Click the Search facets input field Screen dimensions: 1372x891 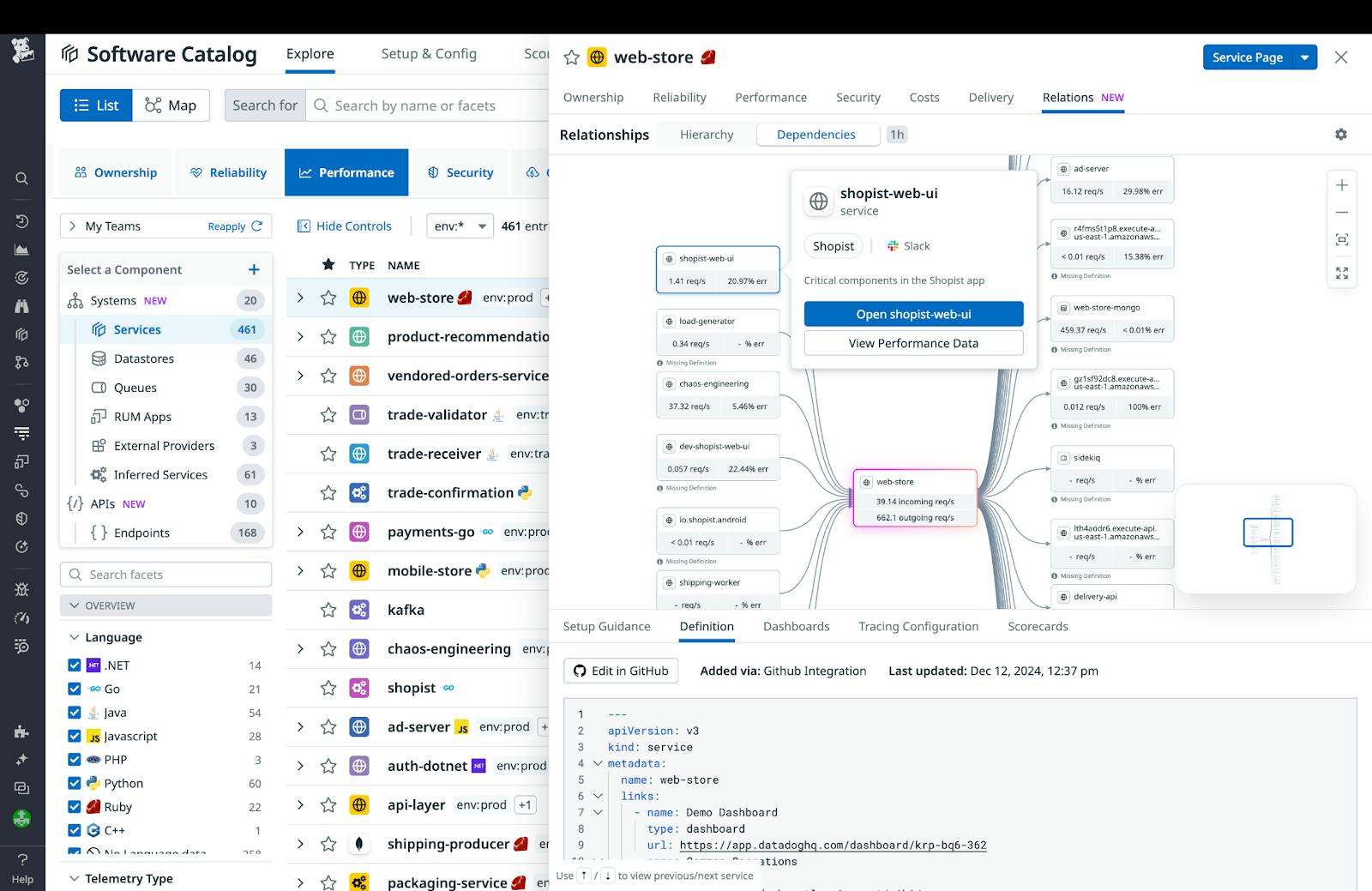(166, 575)
